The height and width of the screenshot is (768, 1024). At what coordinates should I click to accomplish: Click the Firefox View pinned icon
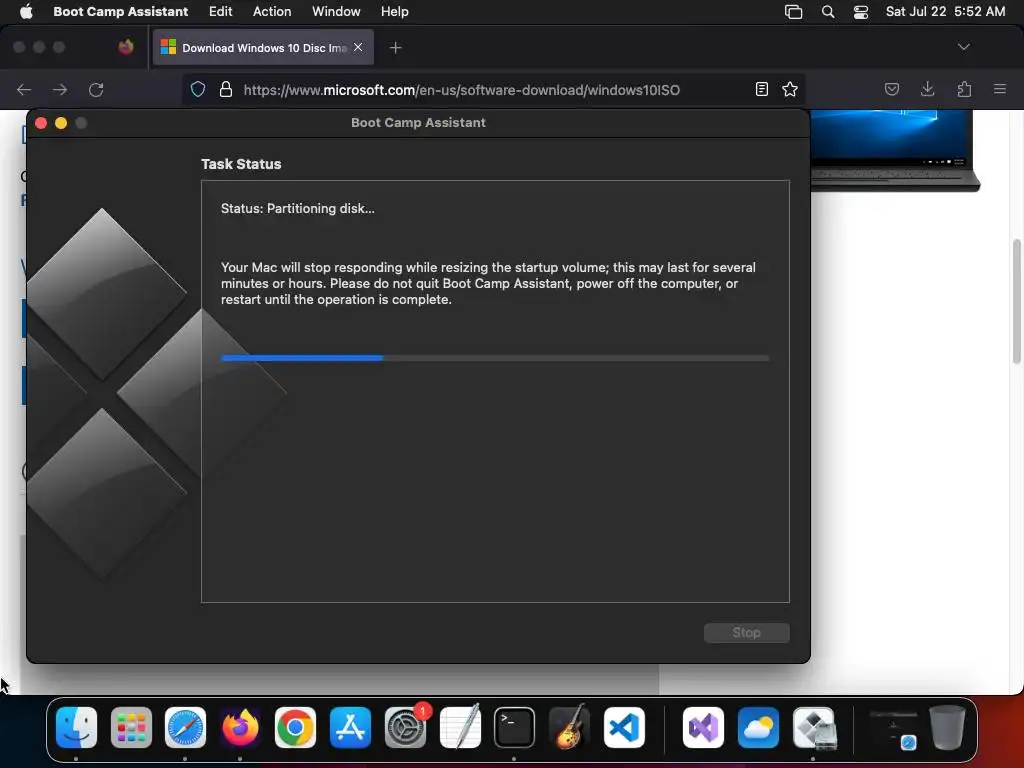[x=126, y=47]
